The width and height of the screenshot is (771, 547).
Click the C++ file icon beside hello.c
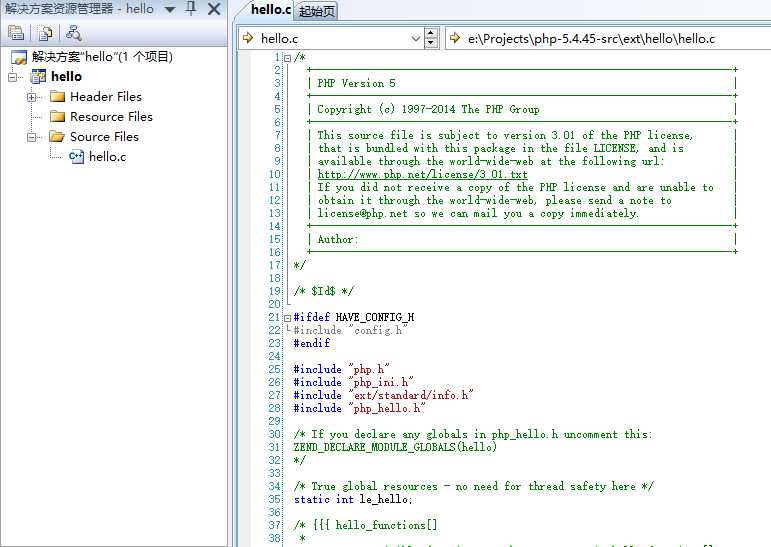click(x=76, y=157)
